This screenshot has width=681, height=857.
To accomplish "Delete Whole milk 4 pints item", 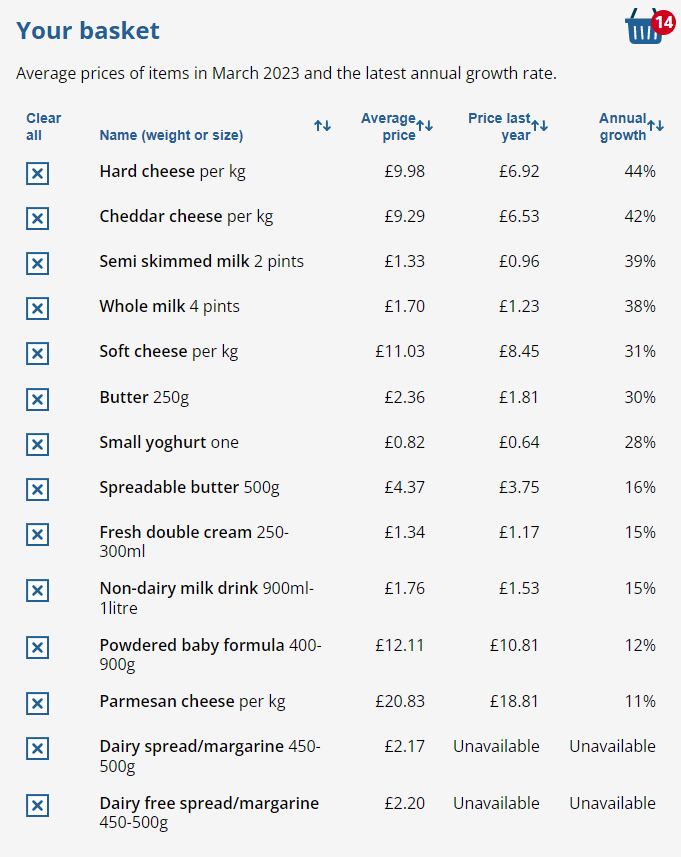I will (37, 309).
